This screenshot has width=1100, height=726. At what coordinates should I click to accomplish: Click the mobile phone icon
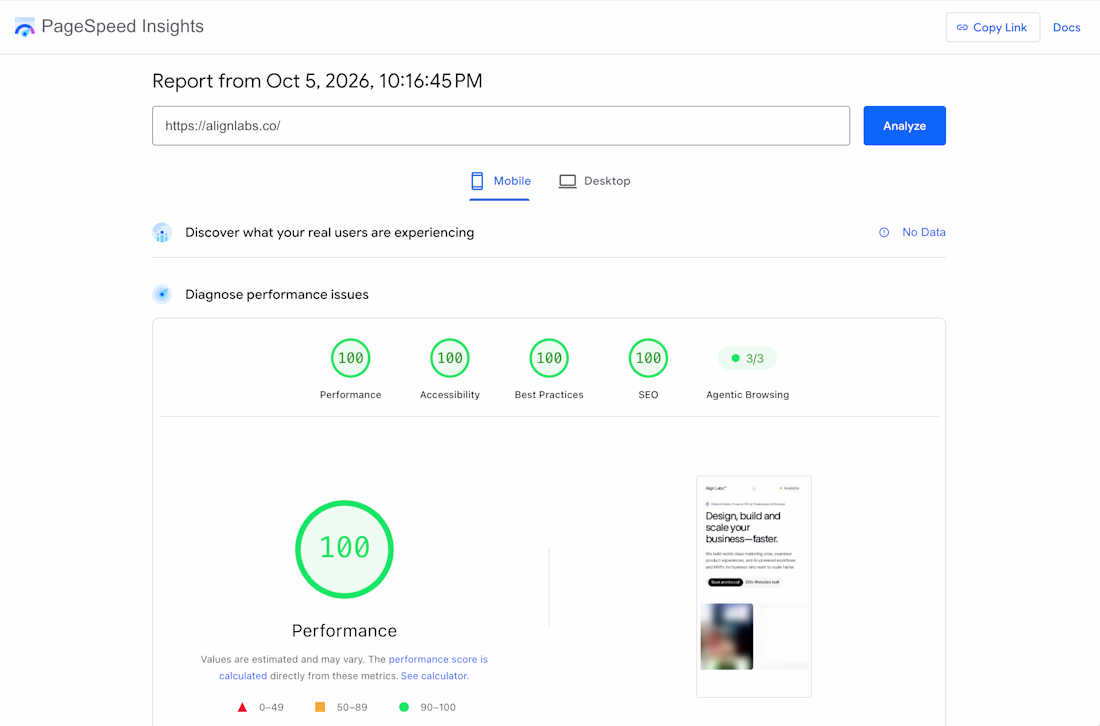(477, 181)
